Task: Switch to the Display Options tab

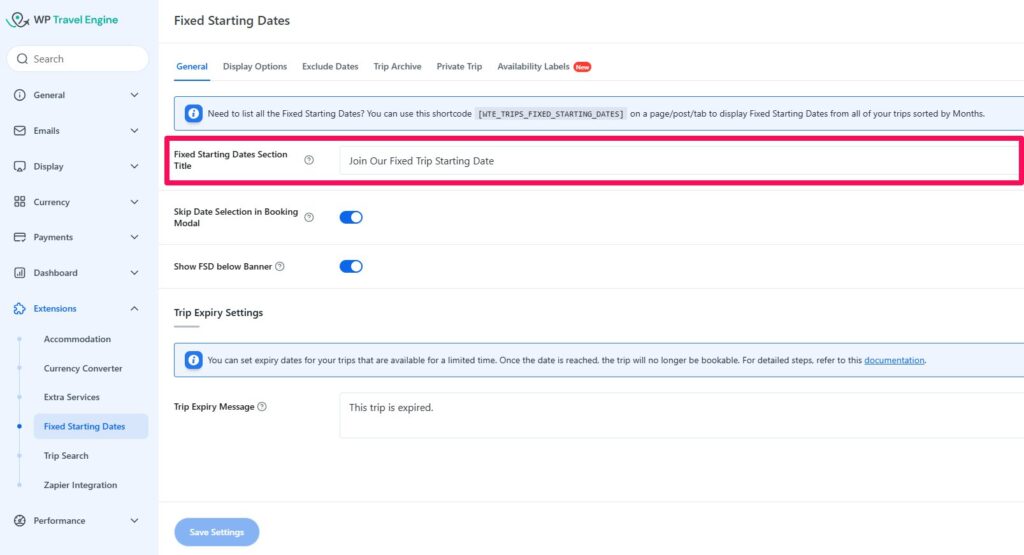Action: point(255,67)
